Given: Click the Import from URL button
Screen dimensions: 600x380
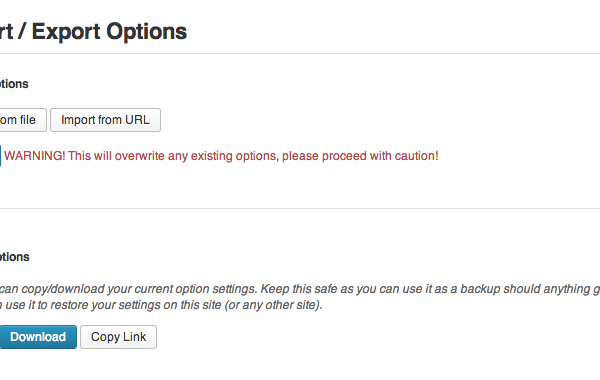Looking at the screenshot, I should click(105, 120).
